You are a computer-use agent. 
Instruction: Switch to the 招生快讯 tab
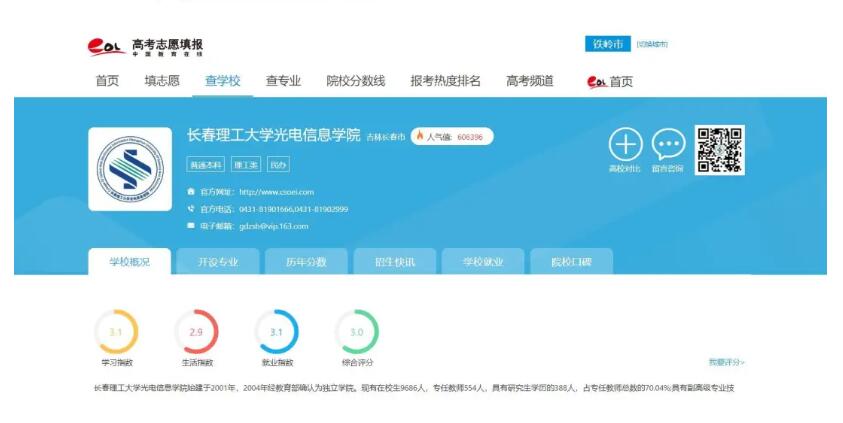pyautogui.click(x=395, y=262)
